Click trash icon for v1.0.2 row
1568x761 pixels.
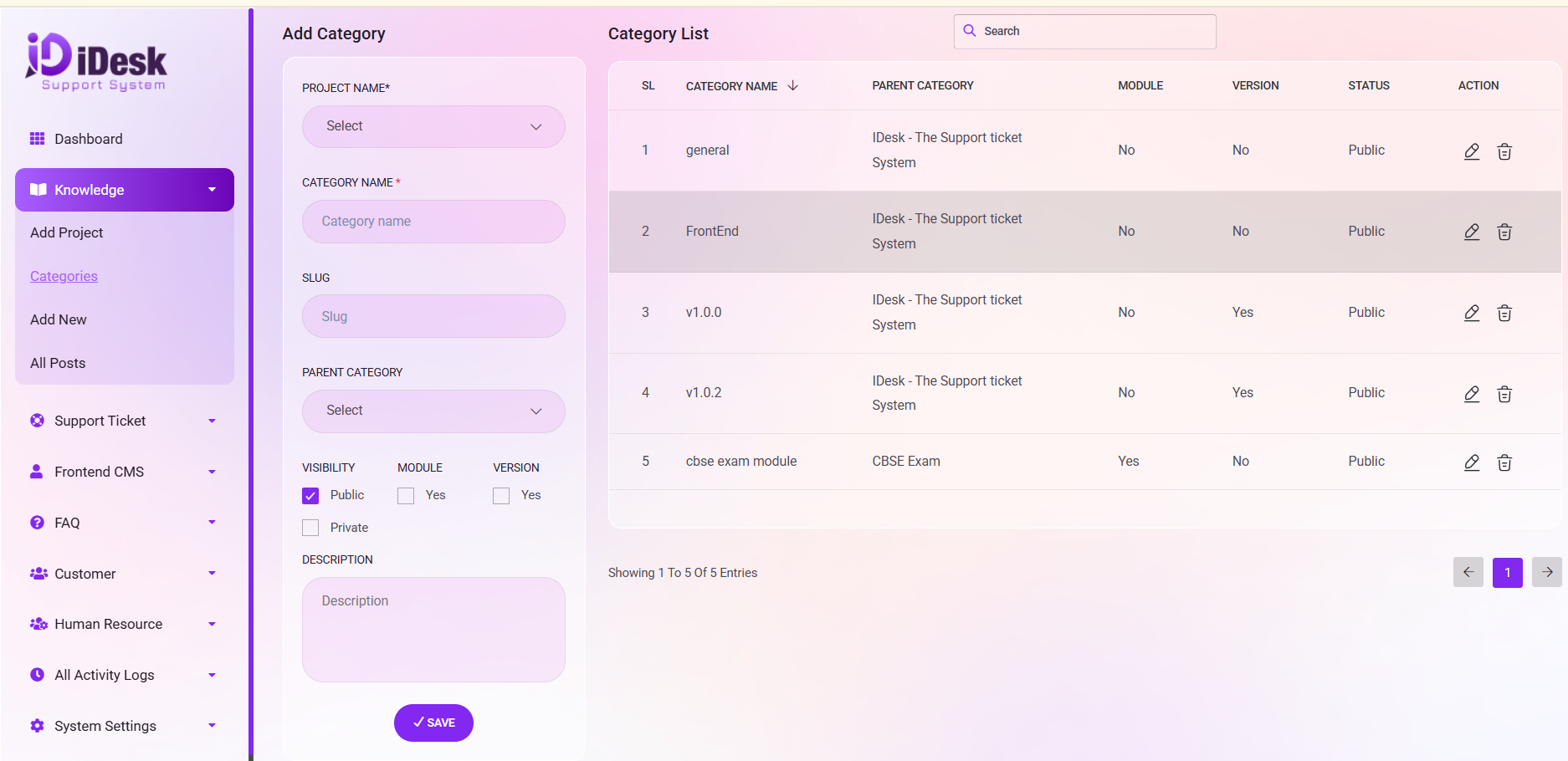click(x=1504, y=394)
